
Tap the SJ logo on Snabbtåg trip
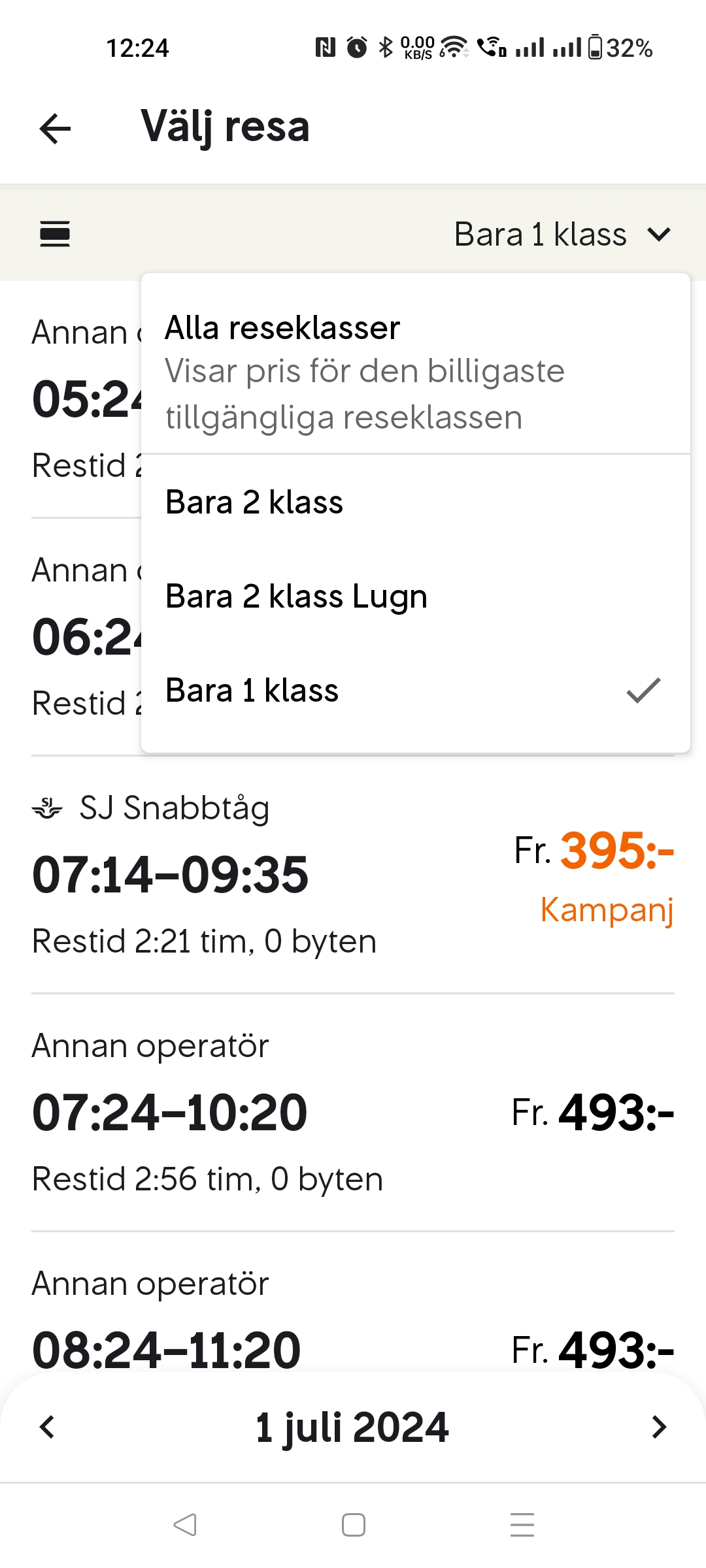(x=47, y=809)
